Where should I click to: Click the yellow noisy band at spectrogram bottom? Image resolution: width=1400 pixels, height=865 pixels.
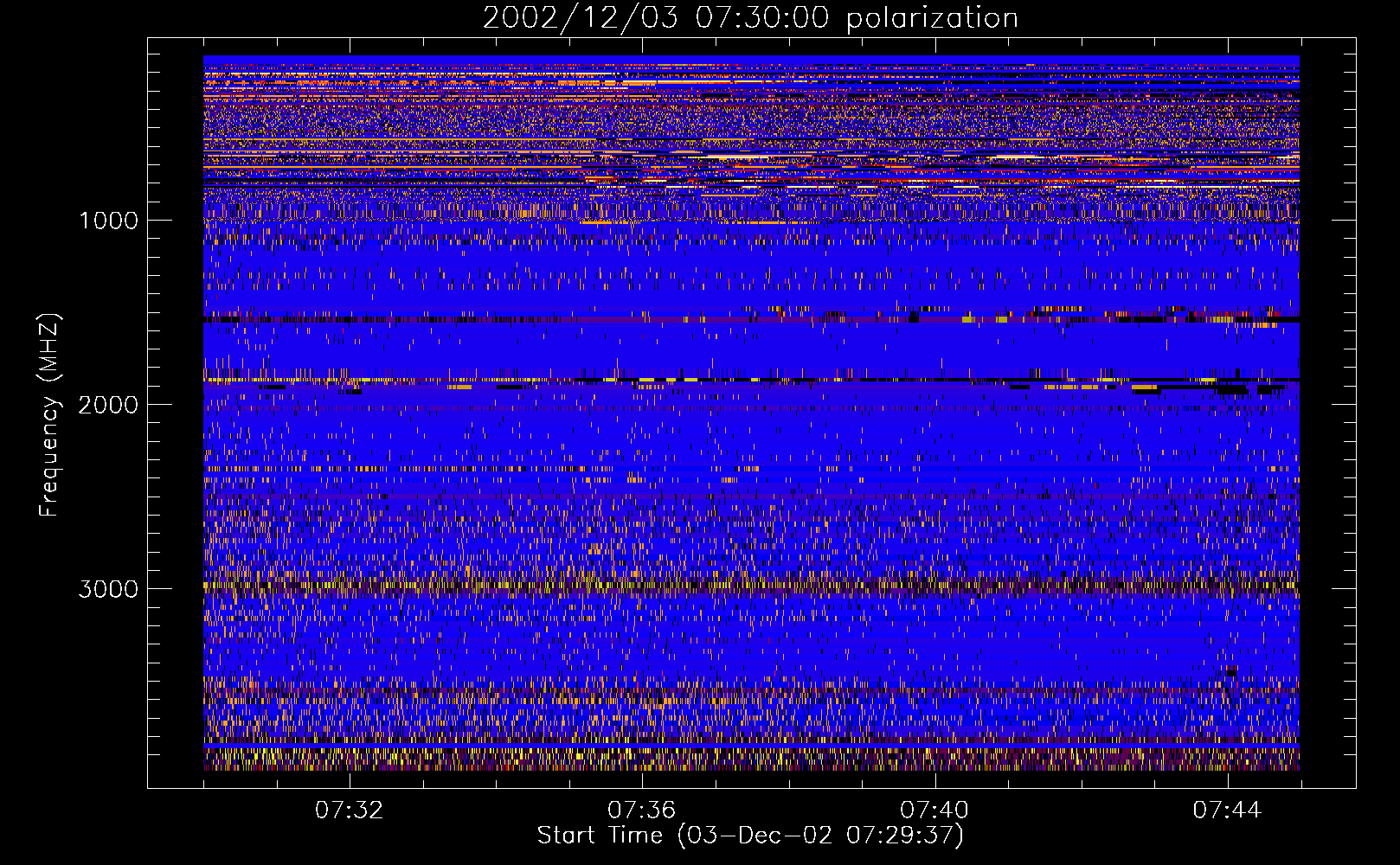tap(751, 759)
